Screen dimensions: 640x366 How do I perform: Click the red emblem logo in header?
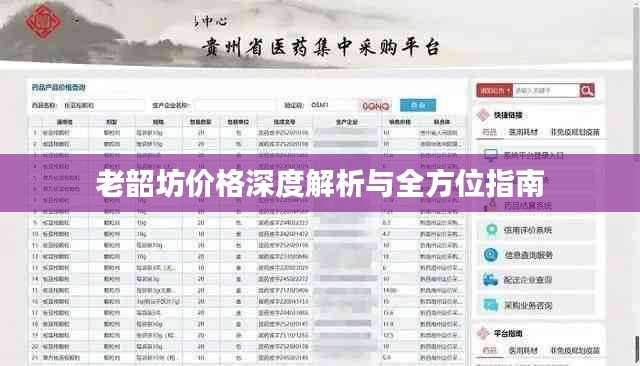[x=43, y=21]
